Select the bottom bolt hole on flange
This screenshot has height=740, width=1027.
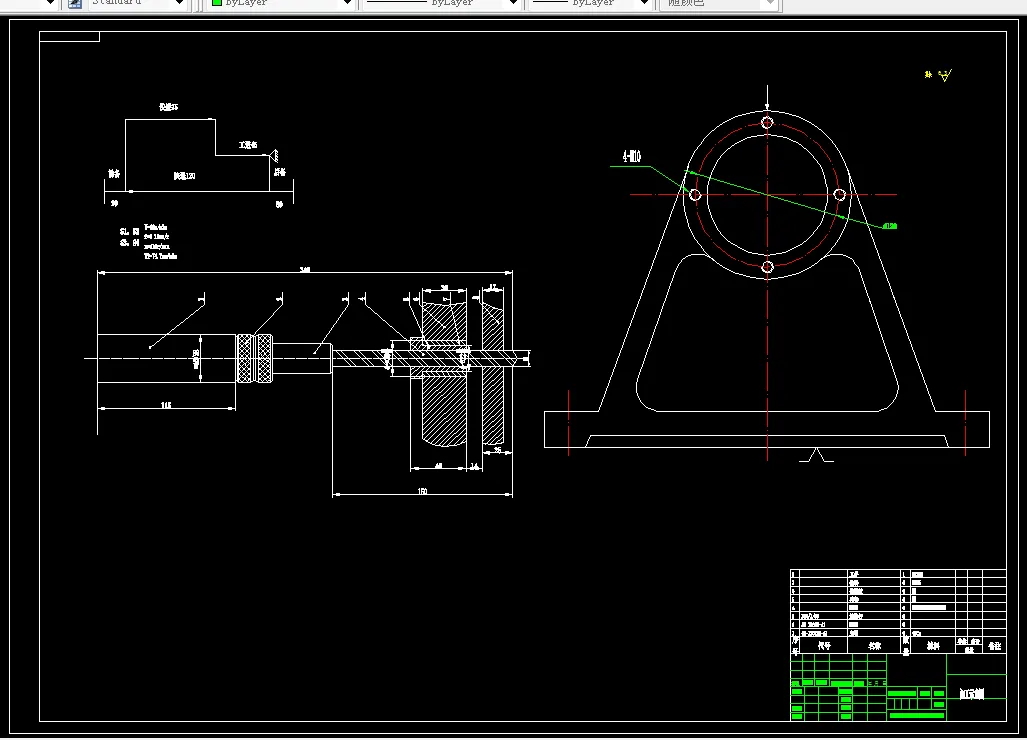click(768, 267)
